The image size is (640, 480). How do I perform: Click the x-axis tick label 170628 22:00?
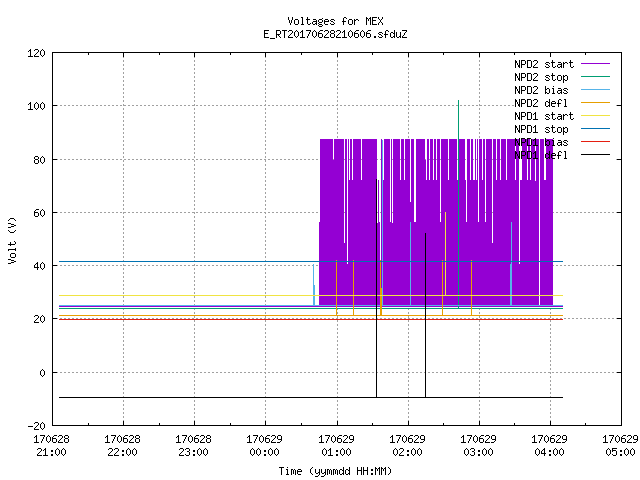pos(122,446)
